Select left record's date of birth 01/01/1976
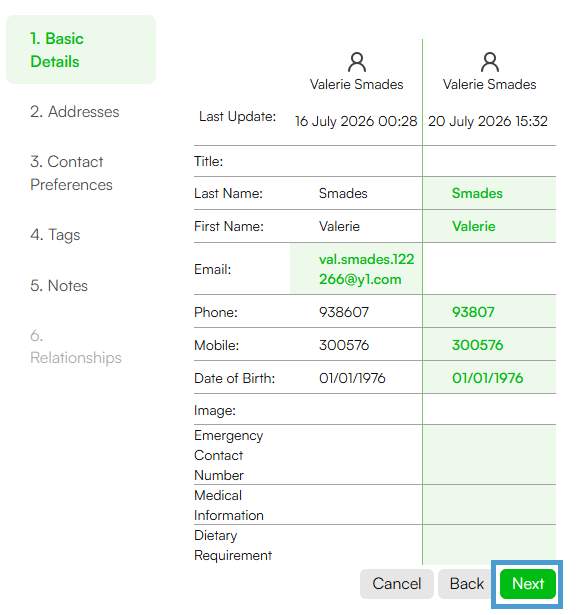576x615 pixels. coord(356,378)
